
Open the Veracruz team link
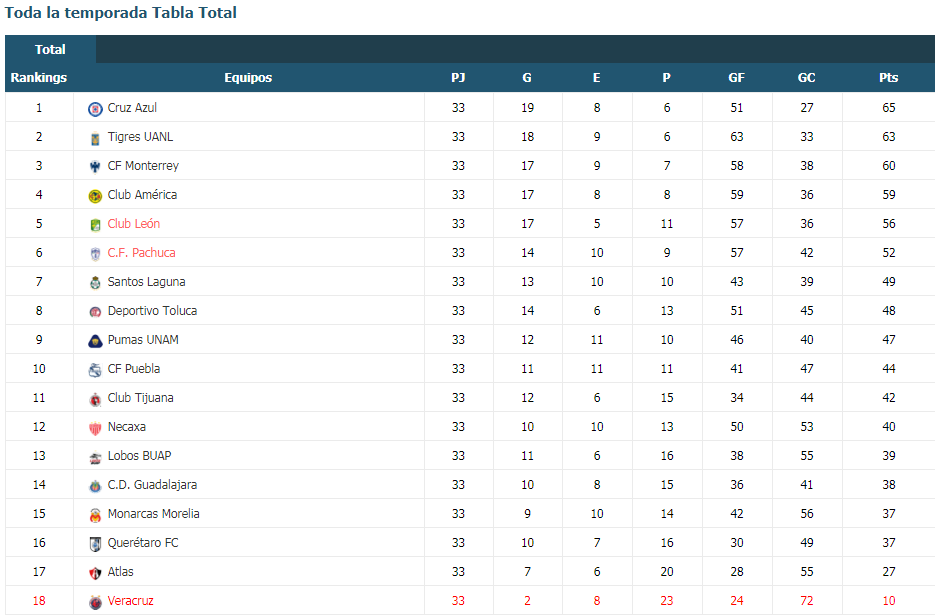pyautogui.click(x=130, y=600)
